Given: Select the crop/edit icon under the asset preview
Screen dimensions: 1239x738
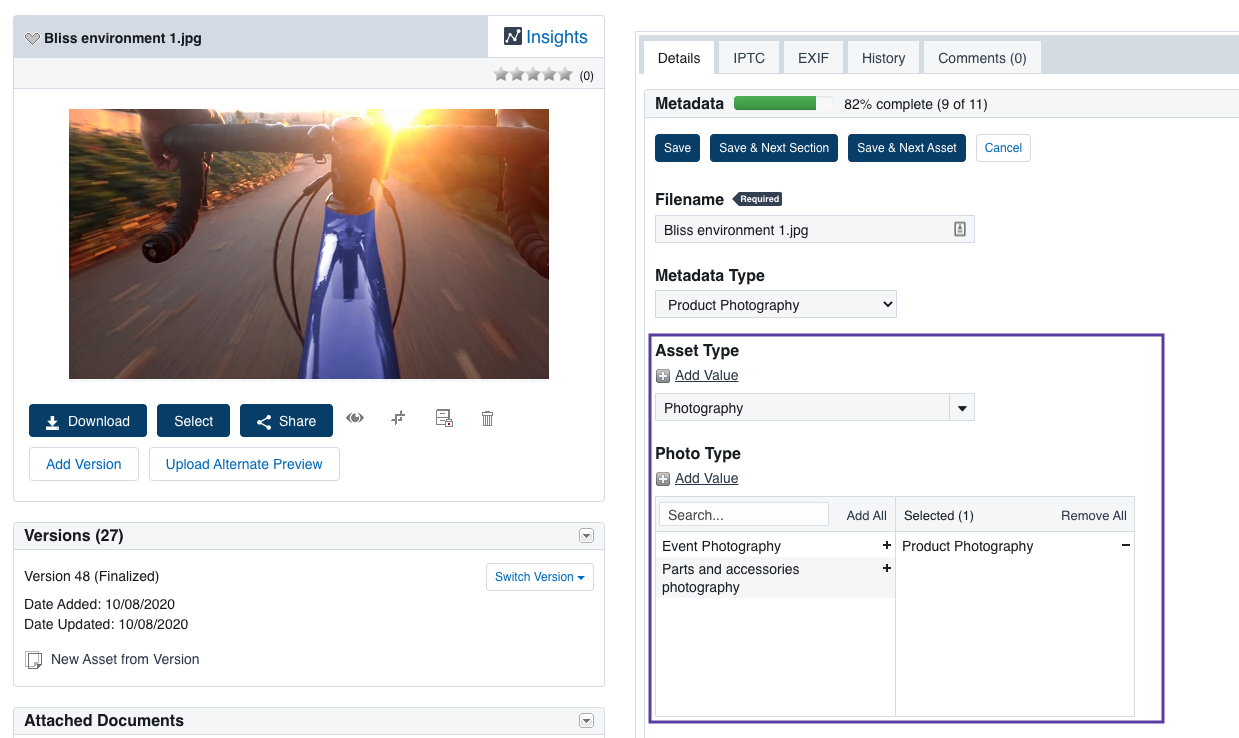Looking at the screenshot, I should click(398, 419).
